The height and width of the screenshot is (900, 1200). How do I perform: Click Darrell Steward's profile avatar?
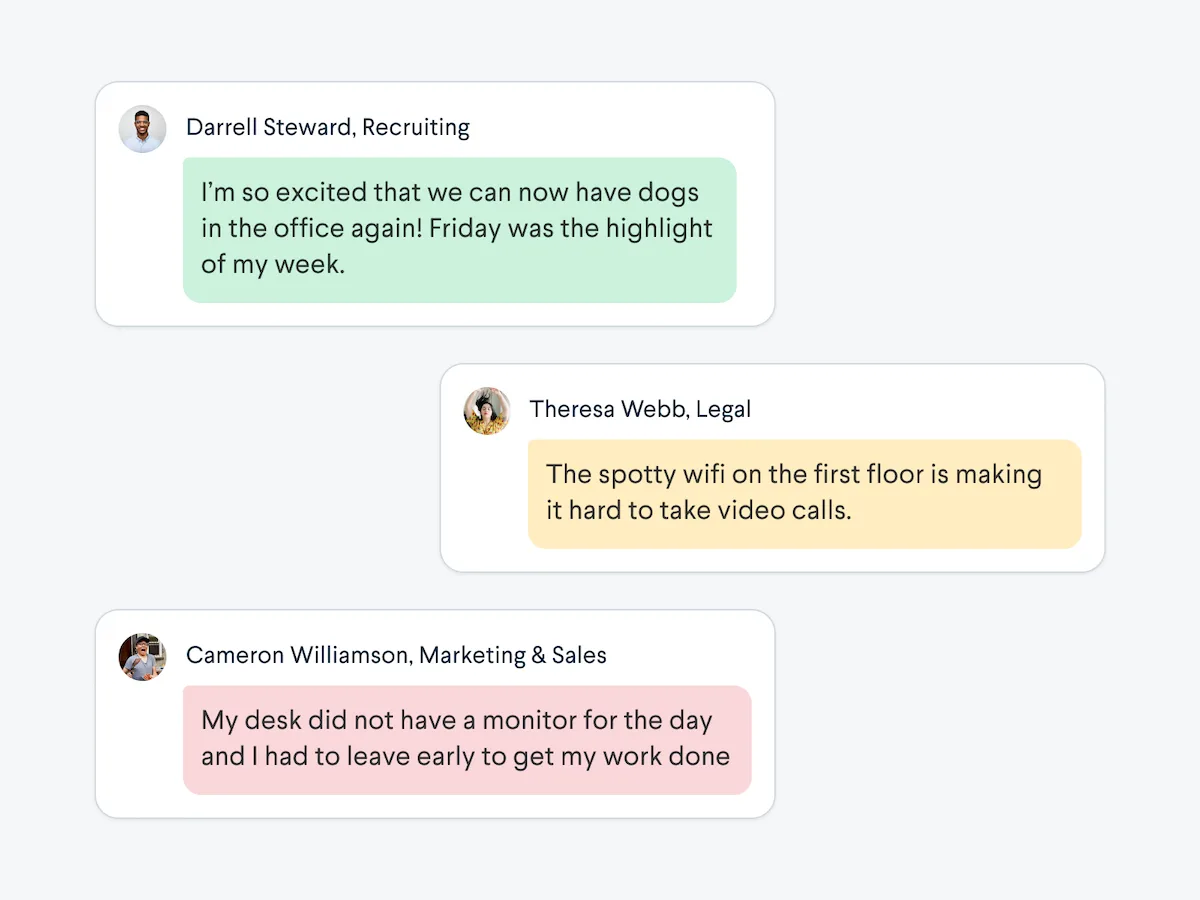tap(142, 129)
